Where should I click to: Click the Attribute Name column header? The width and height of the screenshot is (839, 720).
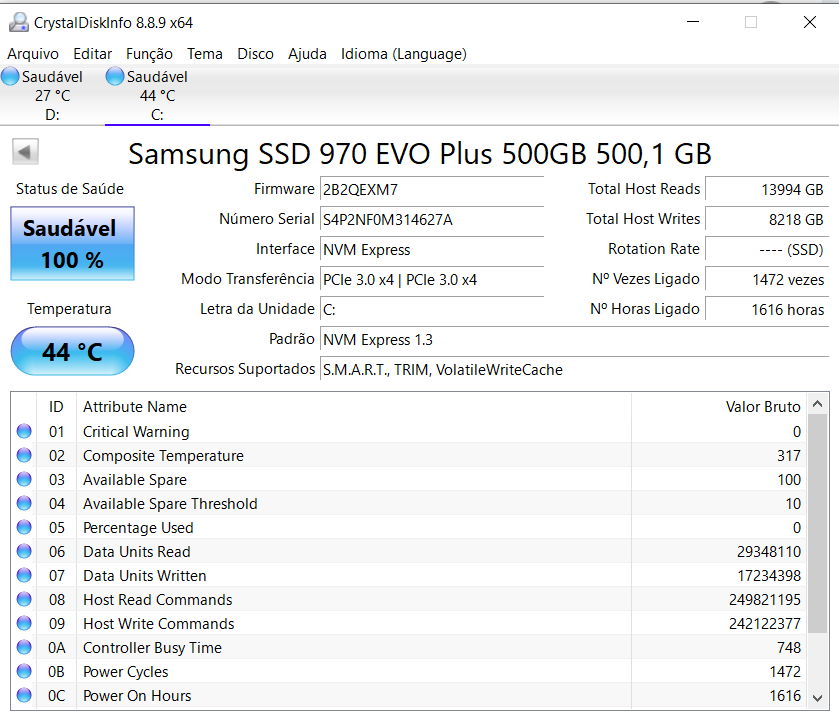click(354, 407)
